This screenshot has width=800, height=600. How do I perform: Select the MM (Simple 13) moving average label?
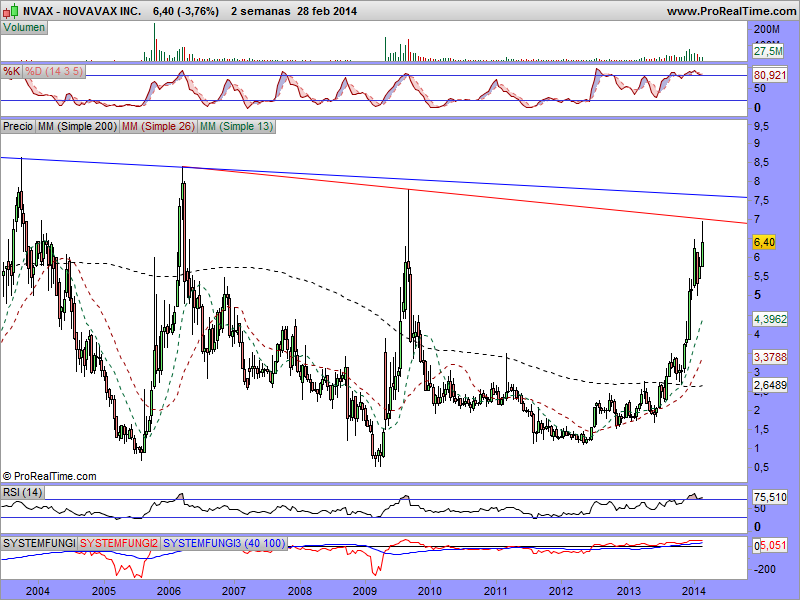pos(236,126)
